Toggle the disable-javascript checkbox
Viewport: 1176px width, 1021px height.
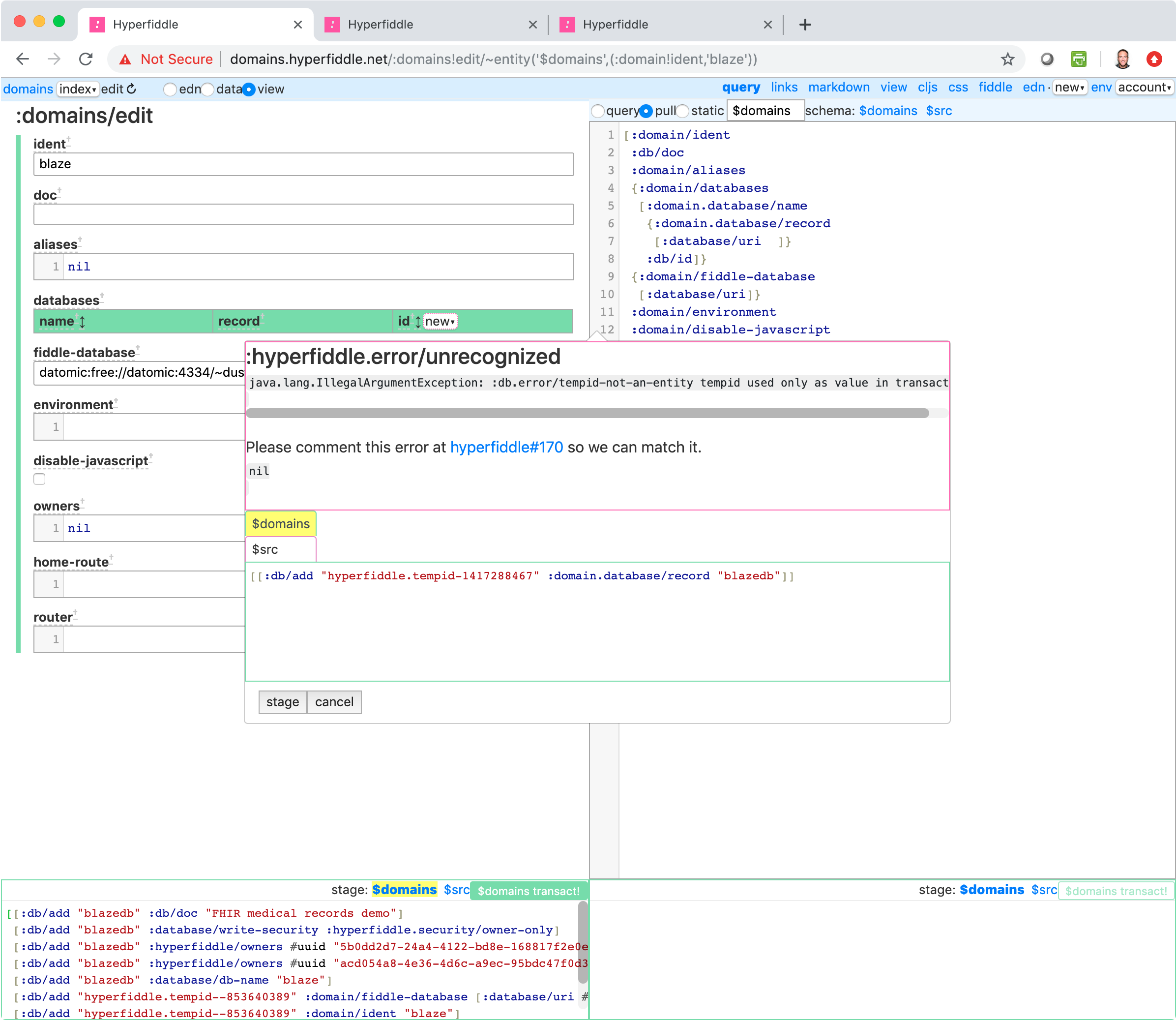coord(39,479)
